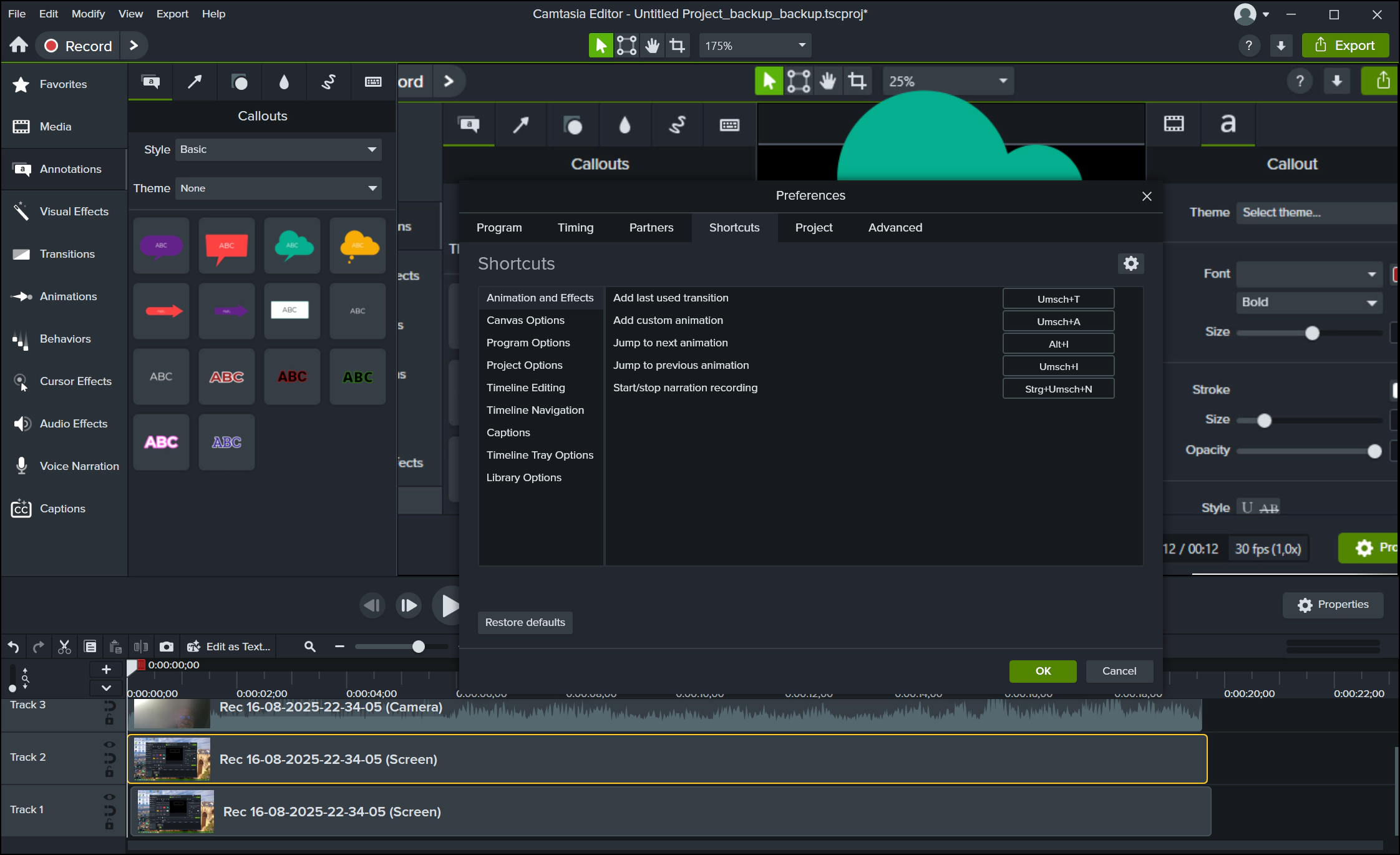Screen dimensions: 1400x855
Task: Switch to the Advanced preferences tab
Action: (x=895, y=228)
